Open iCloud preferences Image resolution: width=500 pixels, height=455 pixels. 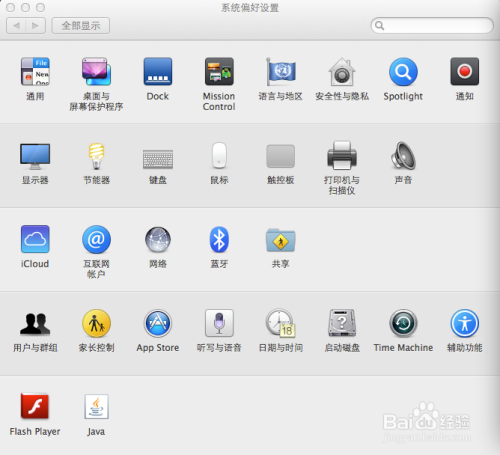pyautogui.click(x=35, y=239)
